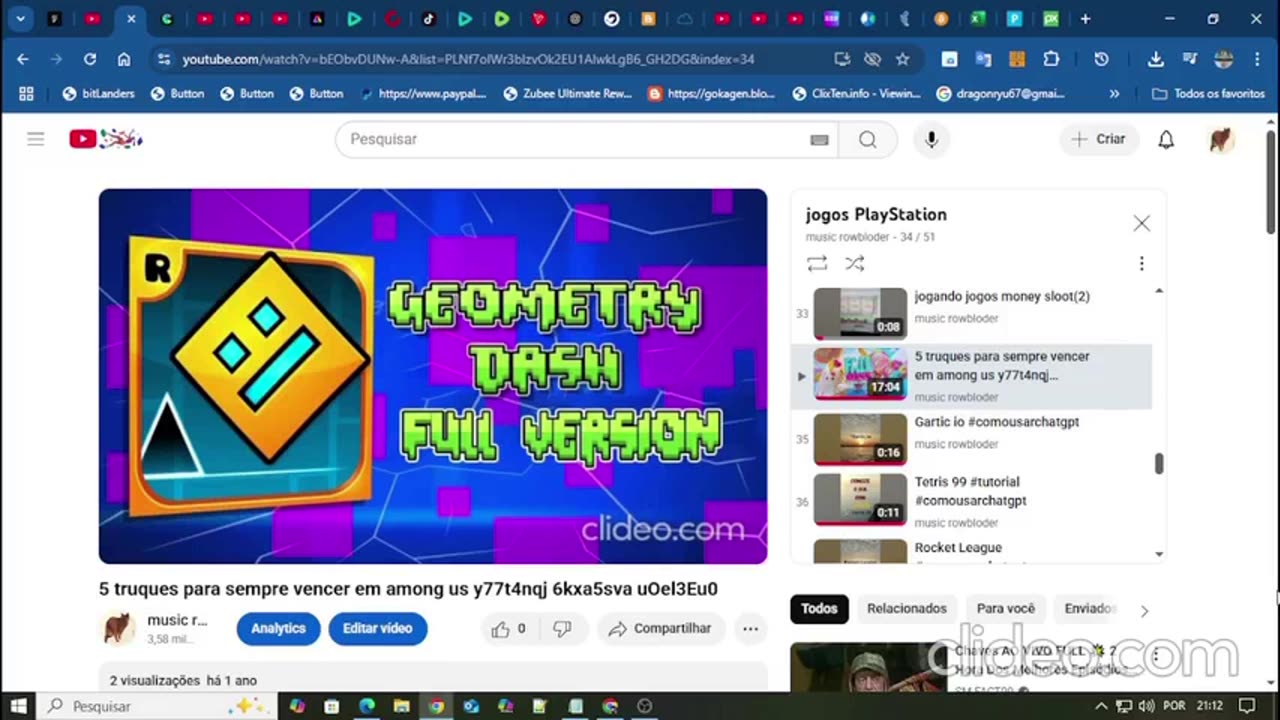Click the playlist scrollbar thumb

pyautogui.click(x=1159, y=463)
